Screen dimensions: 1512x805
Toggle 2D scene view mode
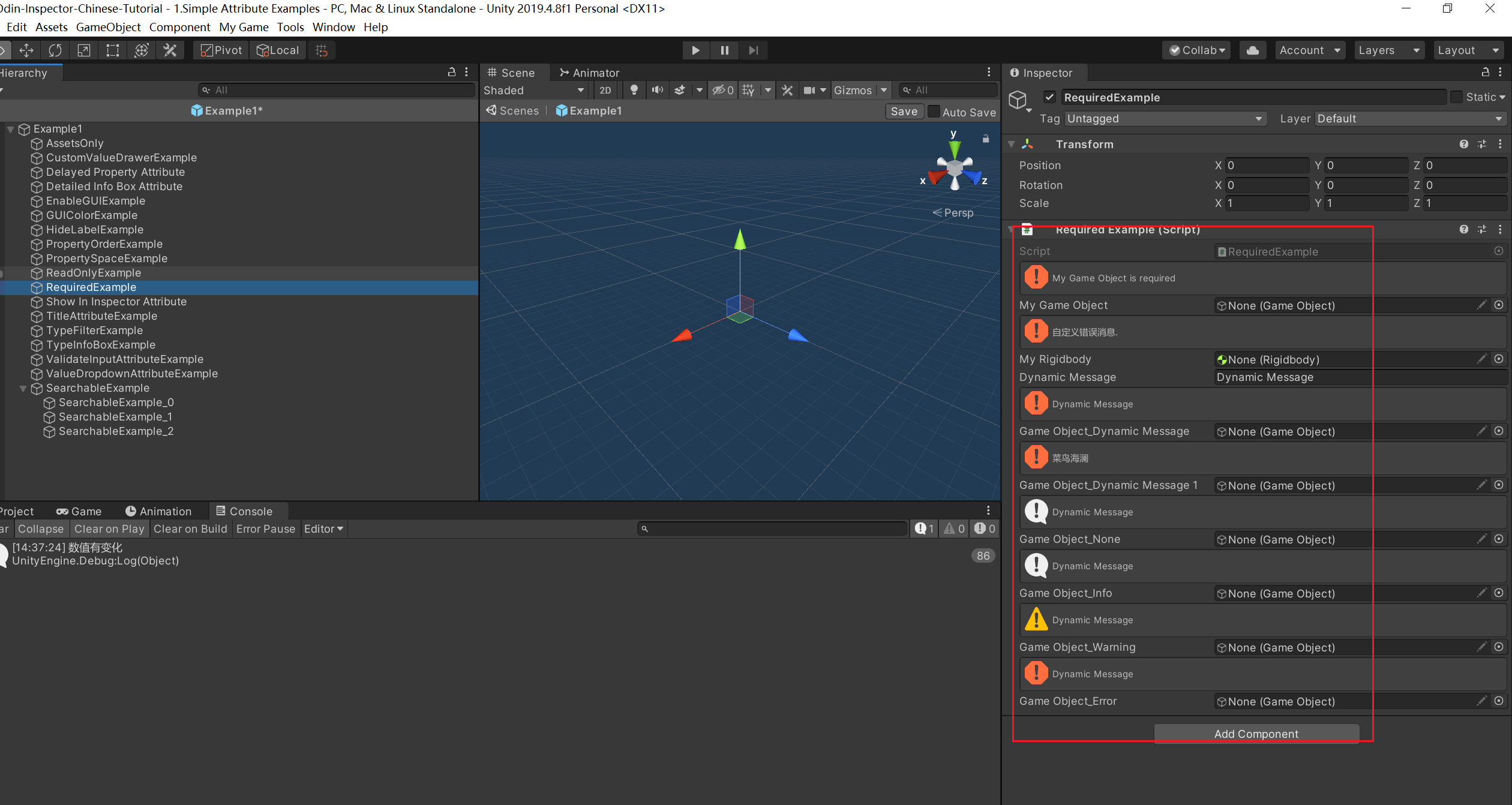click(x=605, y=90)
